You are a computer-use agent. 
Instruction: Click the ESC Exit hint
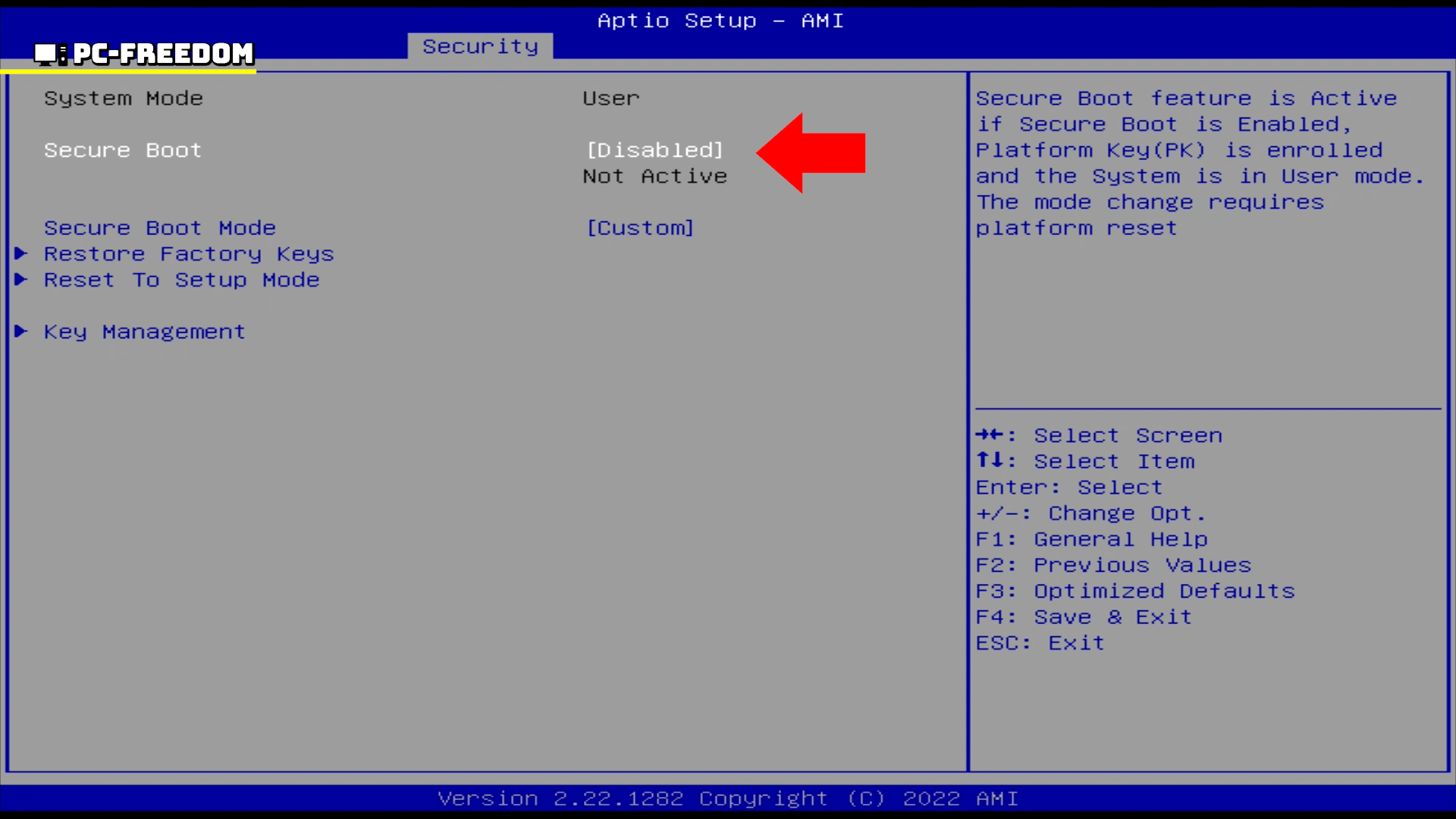pyautogui.click(x=1039, y=643)
